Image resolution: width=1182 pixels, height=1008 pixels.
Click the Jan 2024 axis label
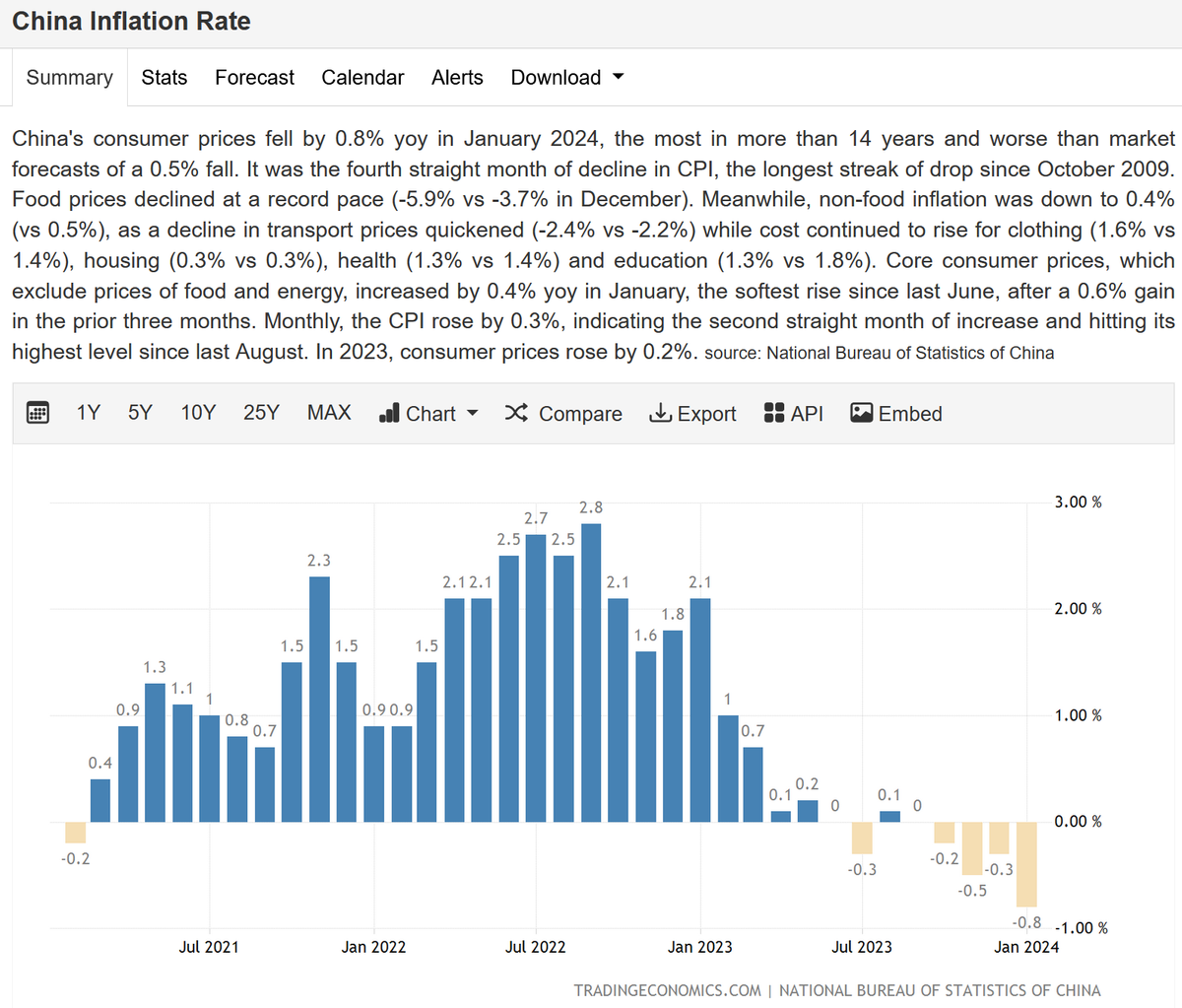[x=1026, y=947]
